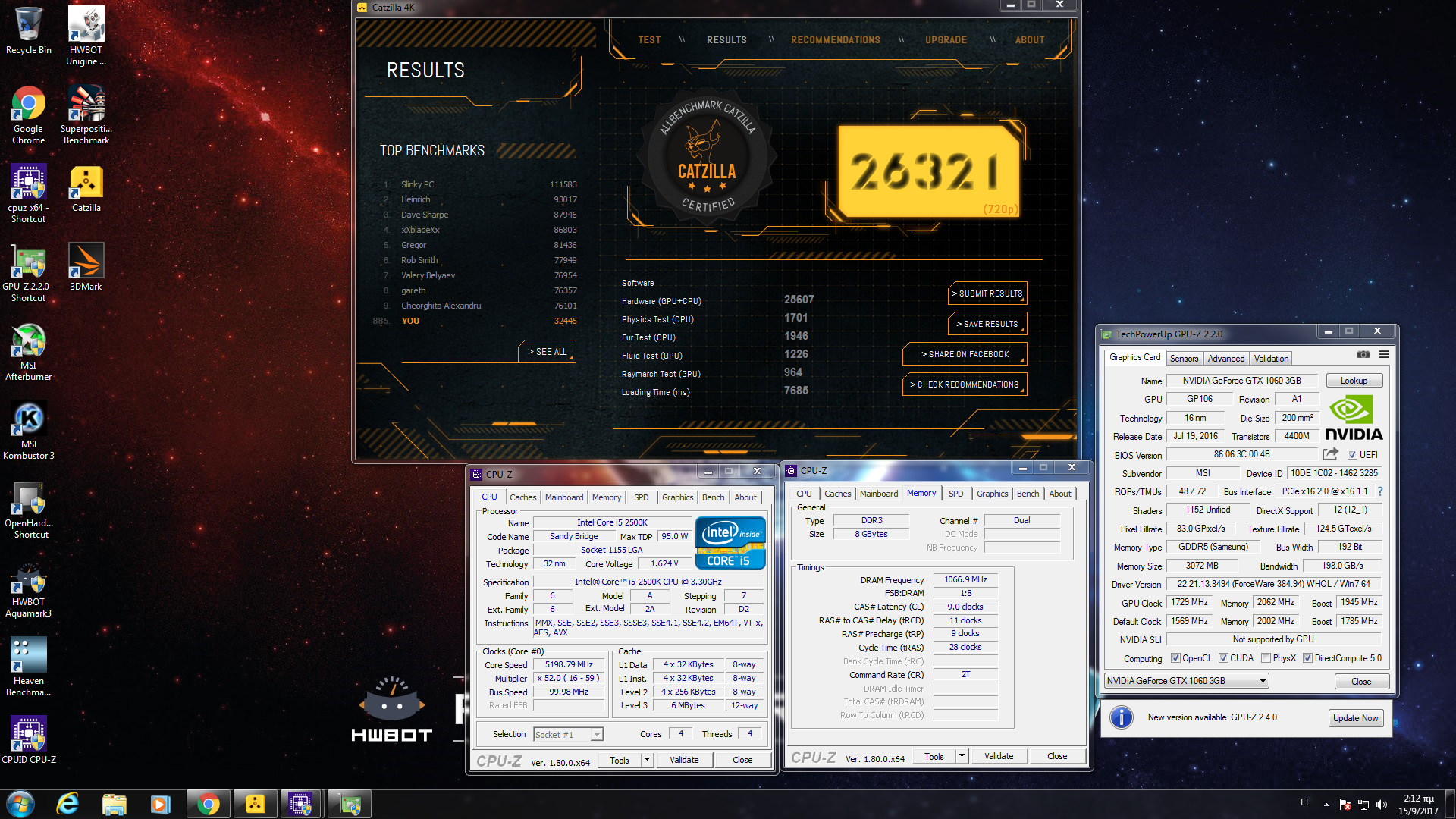
Task: Open 3DMark desktop icon
Action: click(x=86, y=267)
